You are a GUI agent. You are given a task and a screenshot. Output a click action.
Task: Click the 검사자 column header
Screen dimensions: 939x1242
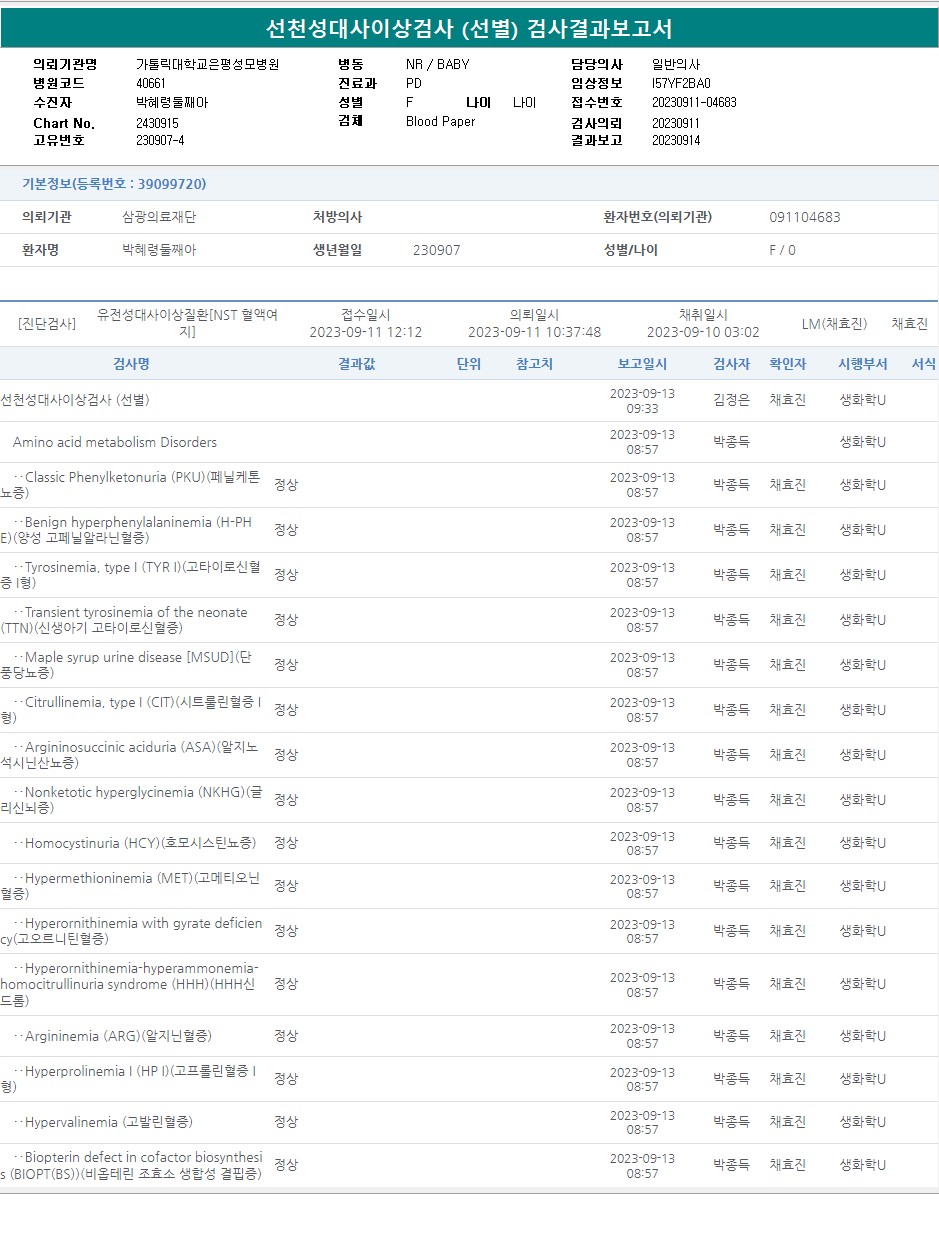(731, 364)
